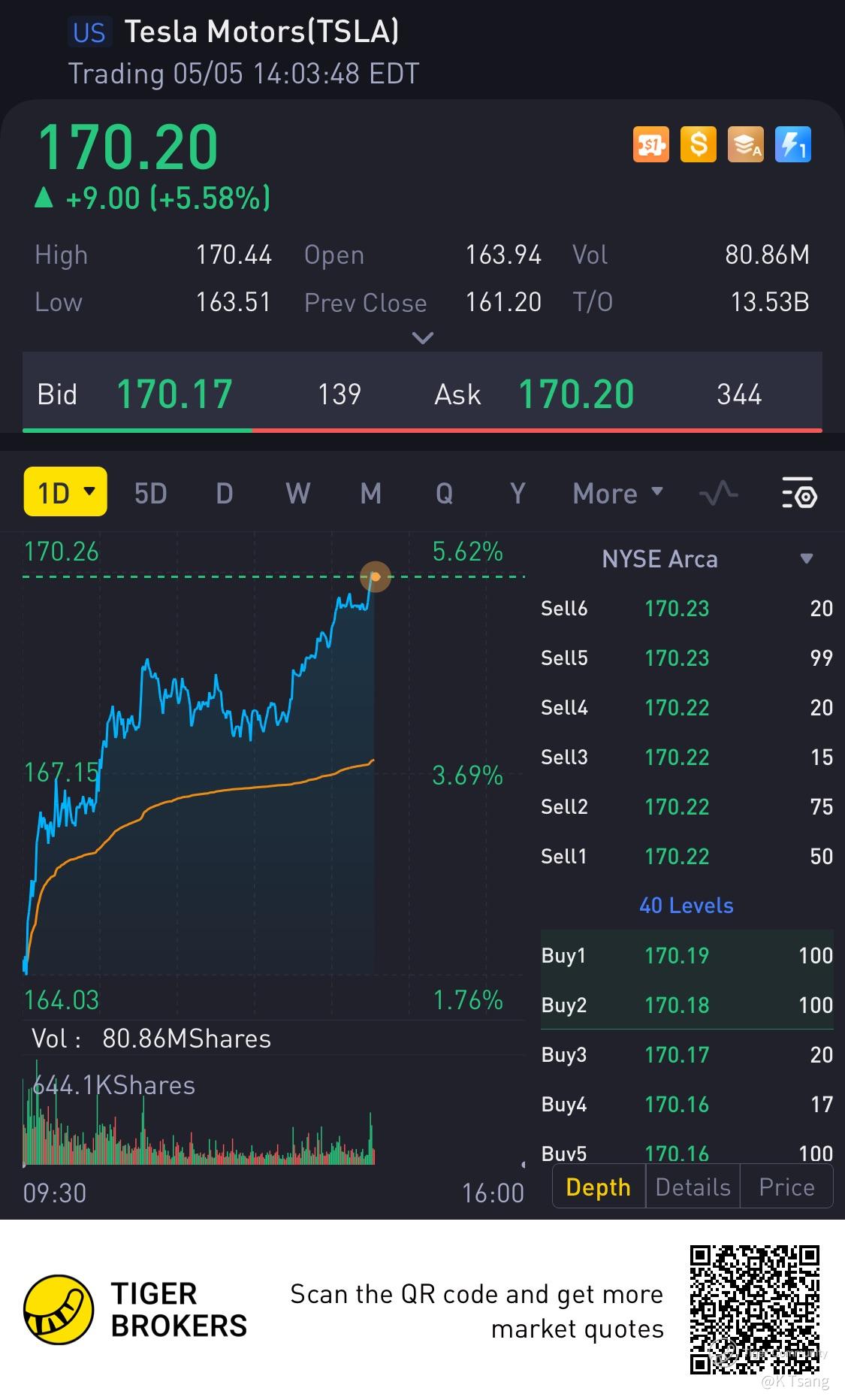Tap the Tiger Brokers logo
This screenshot has width=845, height=1400.
coord(135,1310)
